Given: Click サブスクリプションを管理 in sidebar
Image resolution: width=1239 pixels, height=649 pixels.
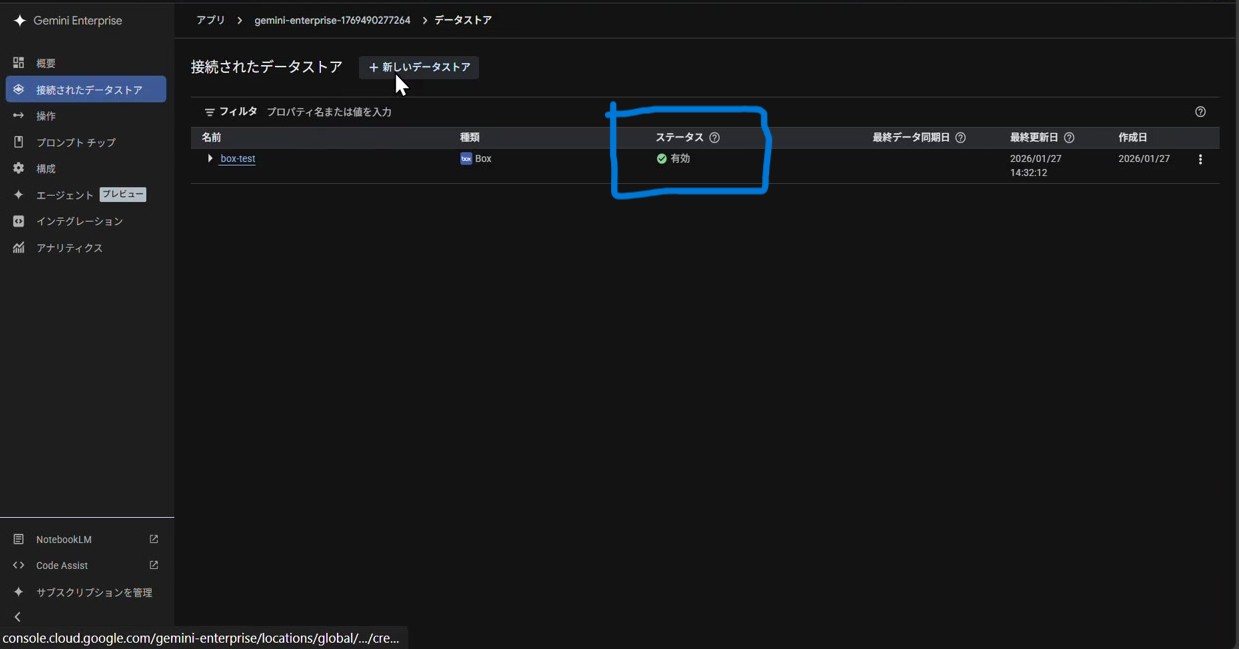Looking at the screenshot, I should (94, 593).
